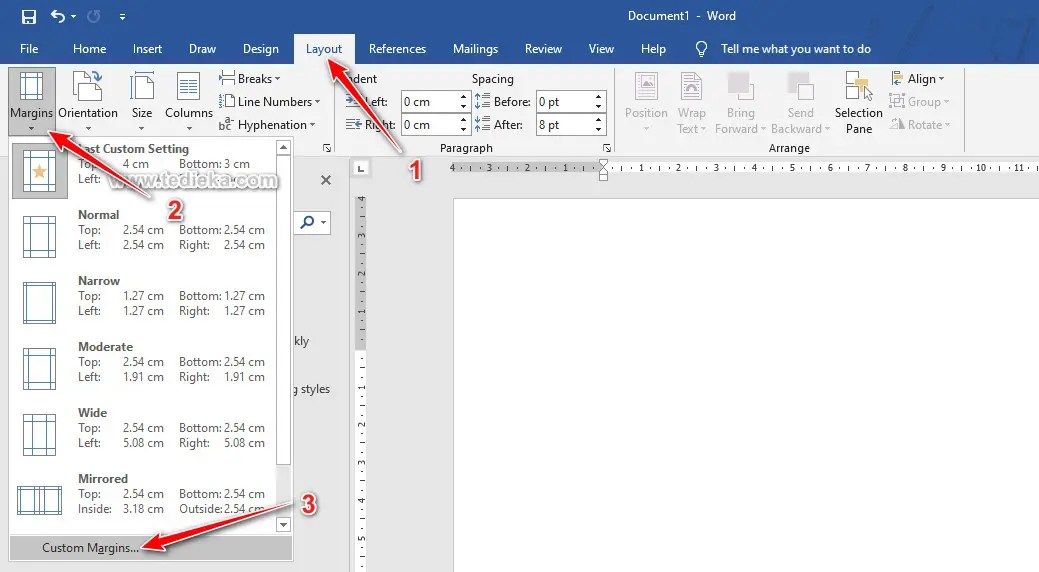Click the Margins button
Screen dimensions: 1039x572
coord(31,101)
